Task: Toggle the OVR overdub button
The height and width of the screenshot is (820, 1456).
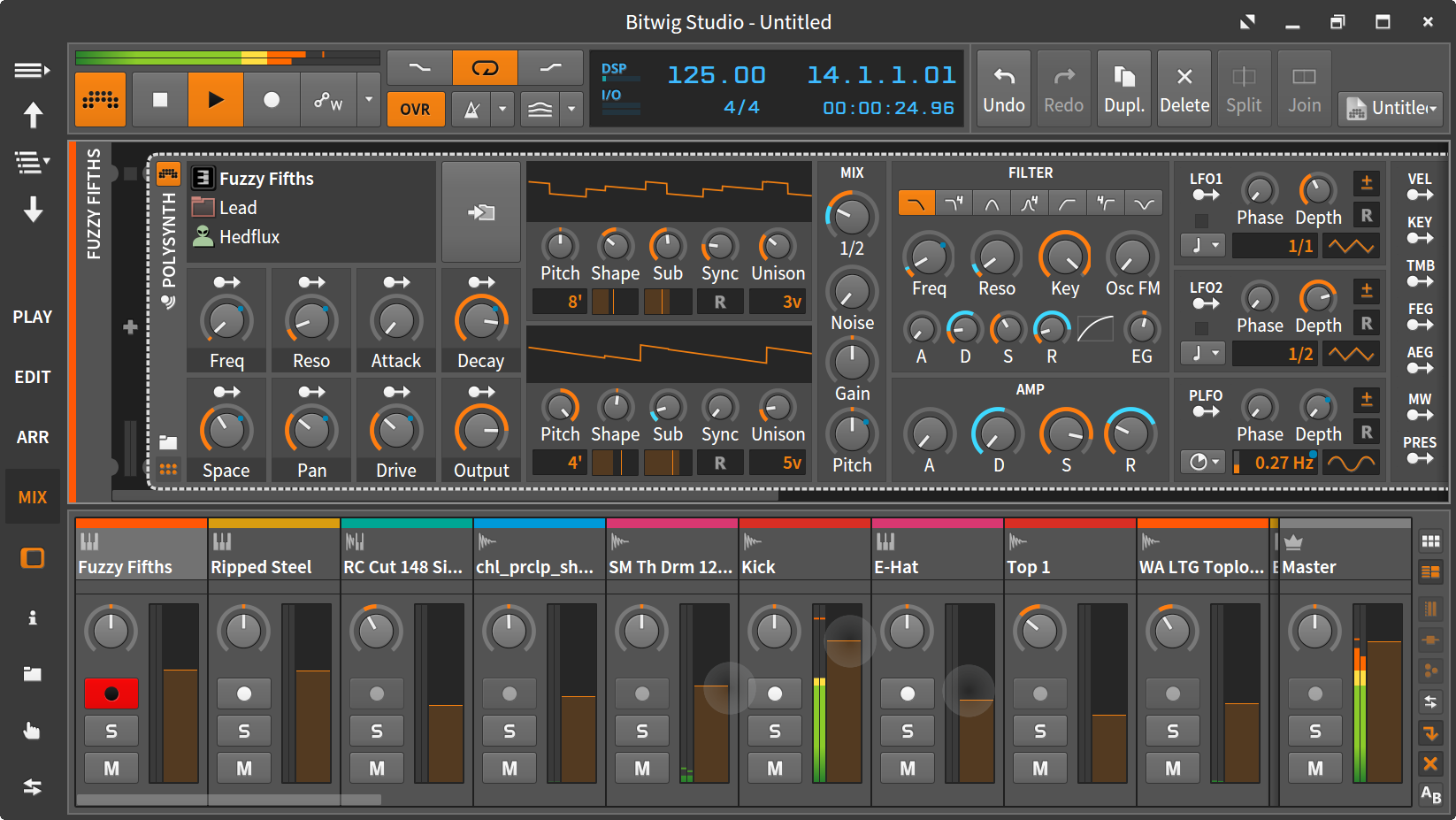Action: click(416, 110)
